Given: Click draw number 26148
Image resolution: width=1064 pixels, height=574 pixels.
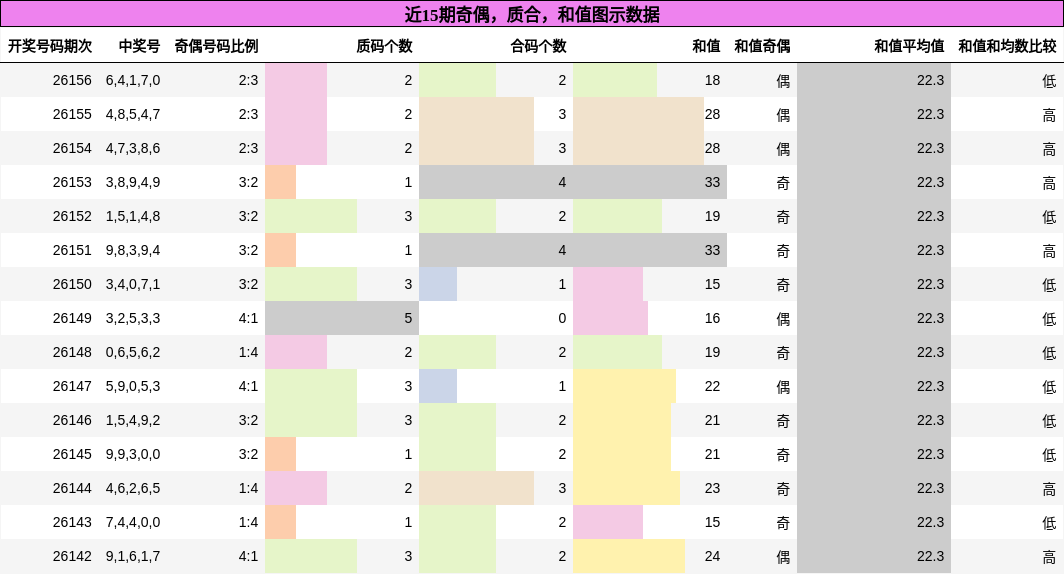Looking at the screenshot, I should point(72,351).
